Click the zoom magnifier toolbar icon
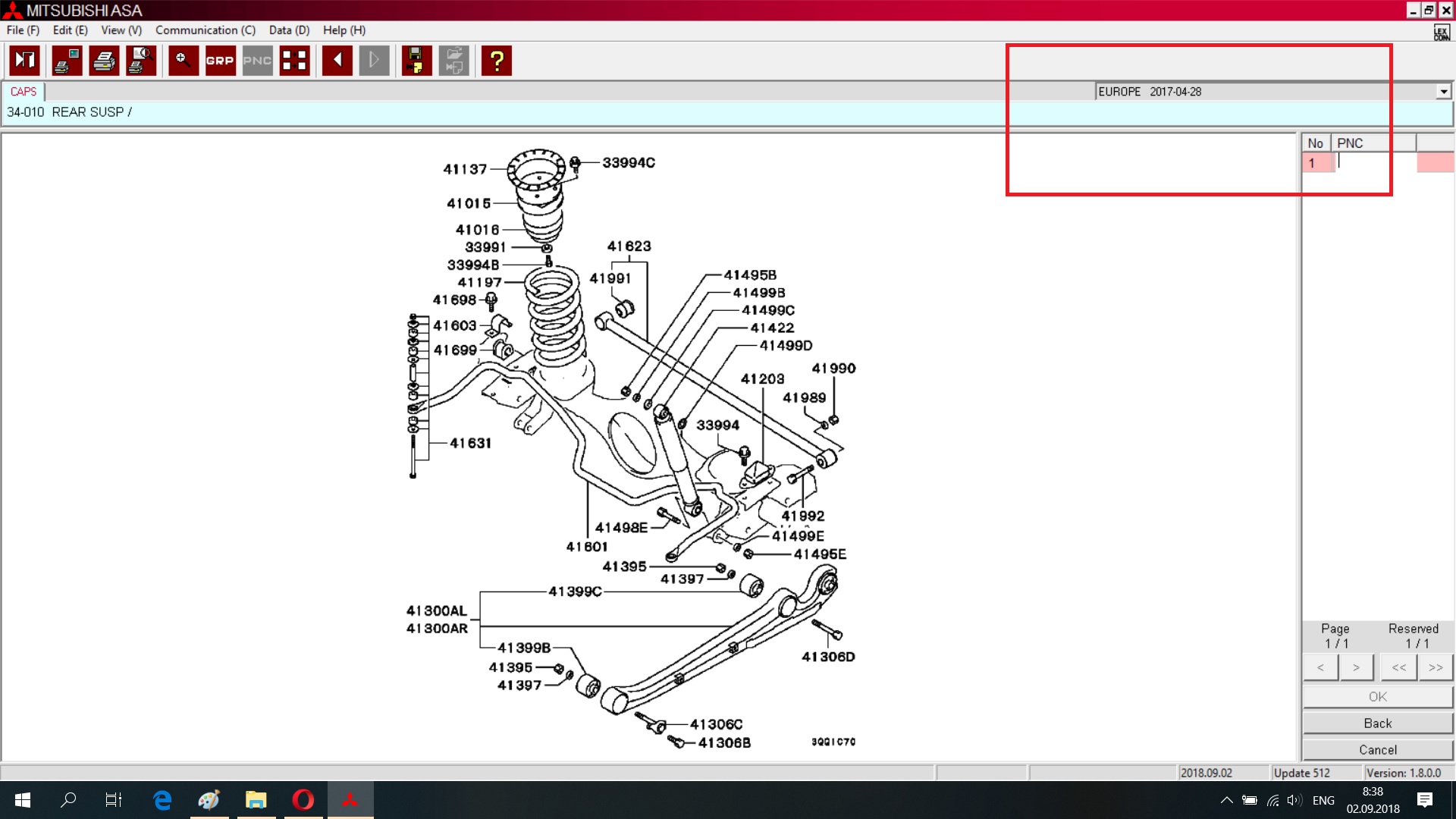Viewport: 1456px width, 819px height. pos(183,61)
